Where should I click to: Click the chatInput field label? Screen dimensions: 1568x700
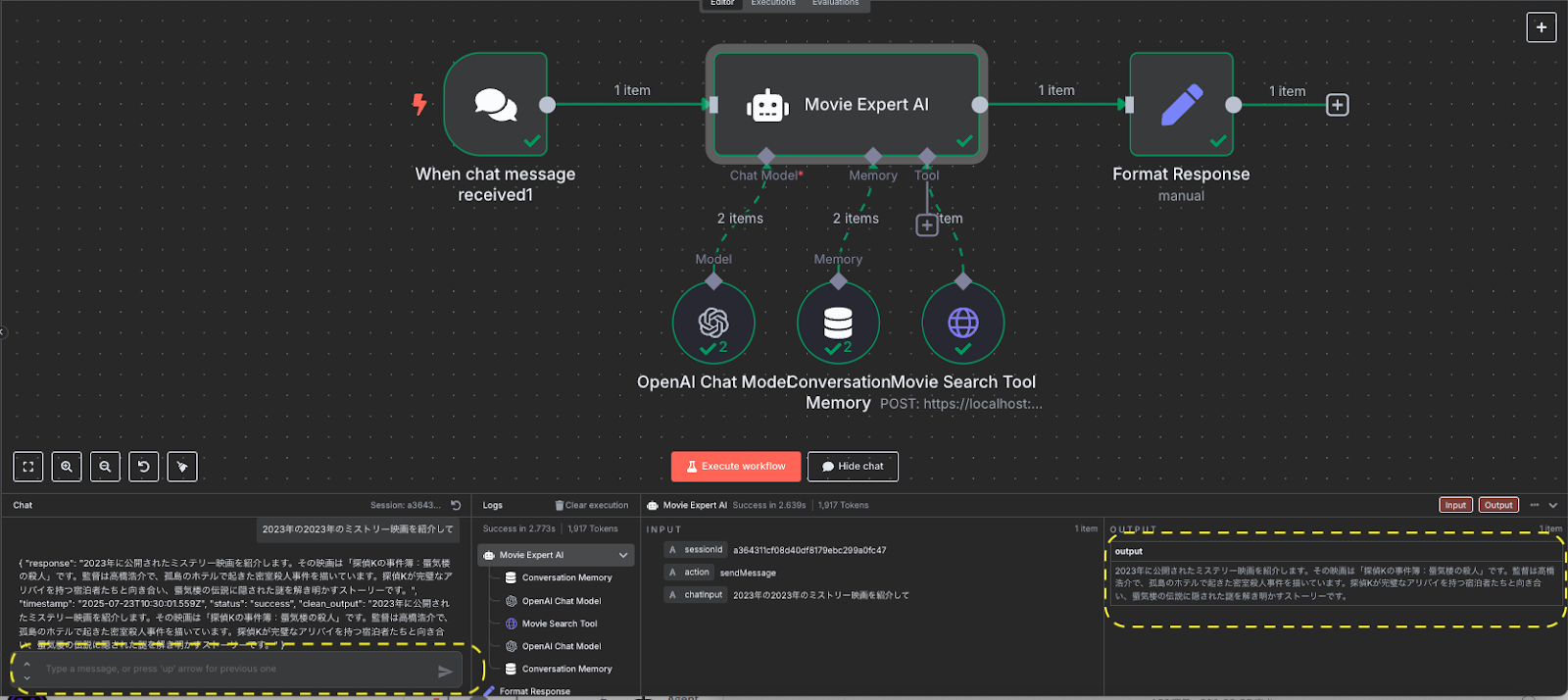(x=703, y=595)
